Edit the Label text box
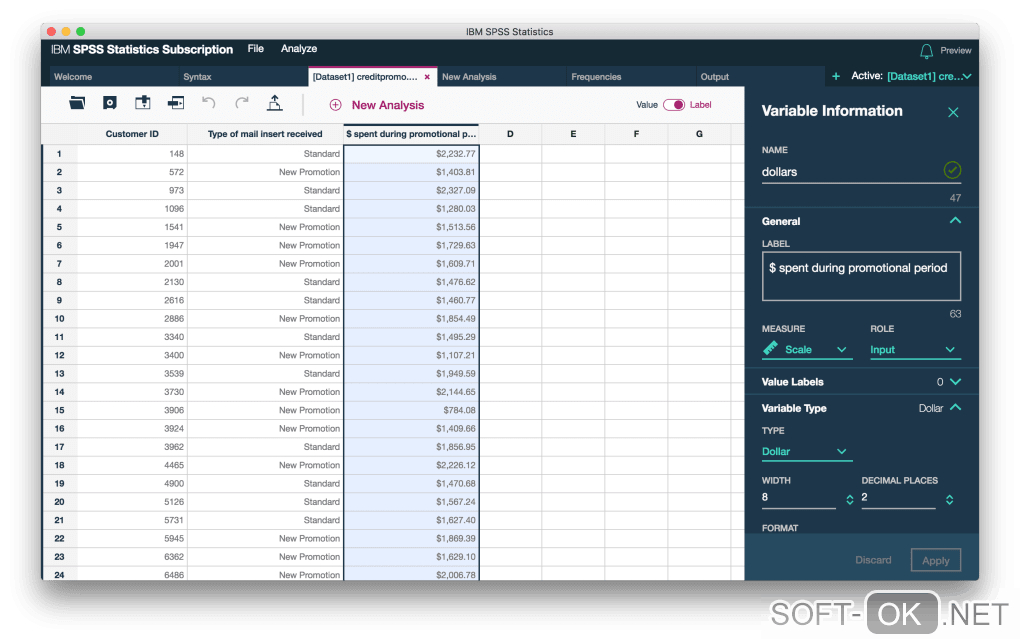The height and width of the screenshot is (639, 1020). pos(861,277)
